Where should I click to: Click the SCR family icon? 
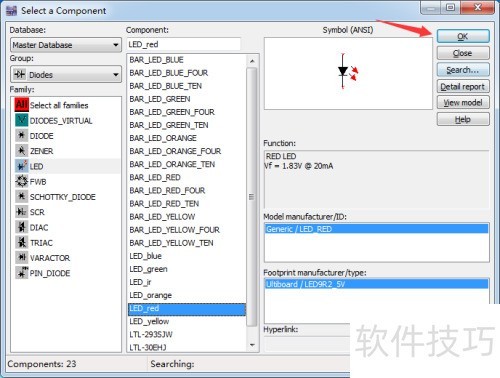point(22,212)
